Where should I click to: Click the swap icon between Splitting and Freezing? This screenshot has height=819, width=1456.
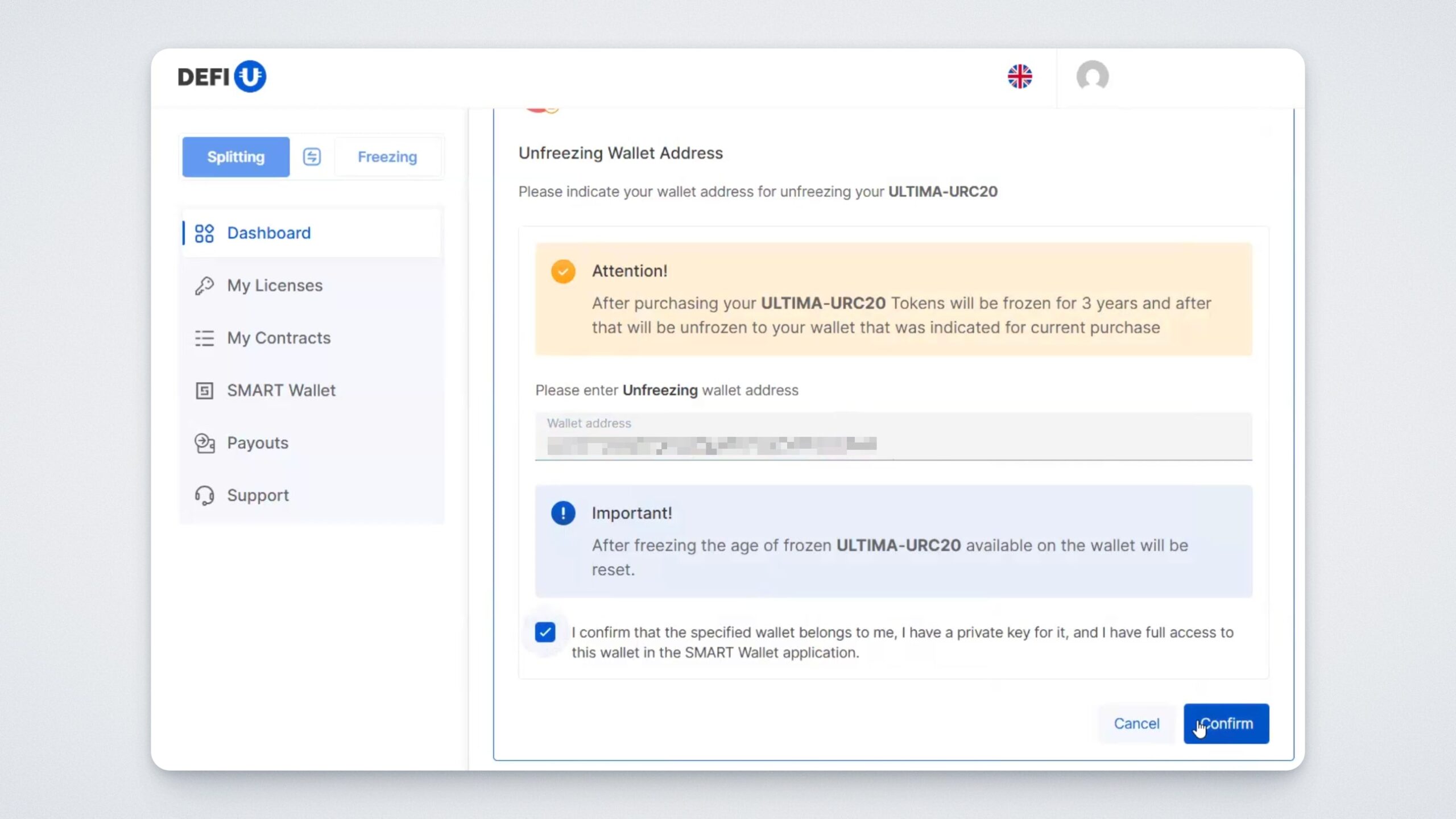point(312,156)
